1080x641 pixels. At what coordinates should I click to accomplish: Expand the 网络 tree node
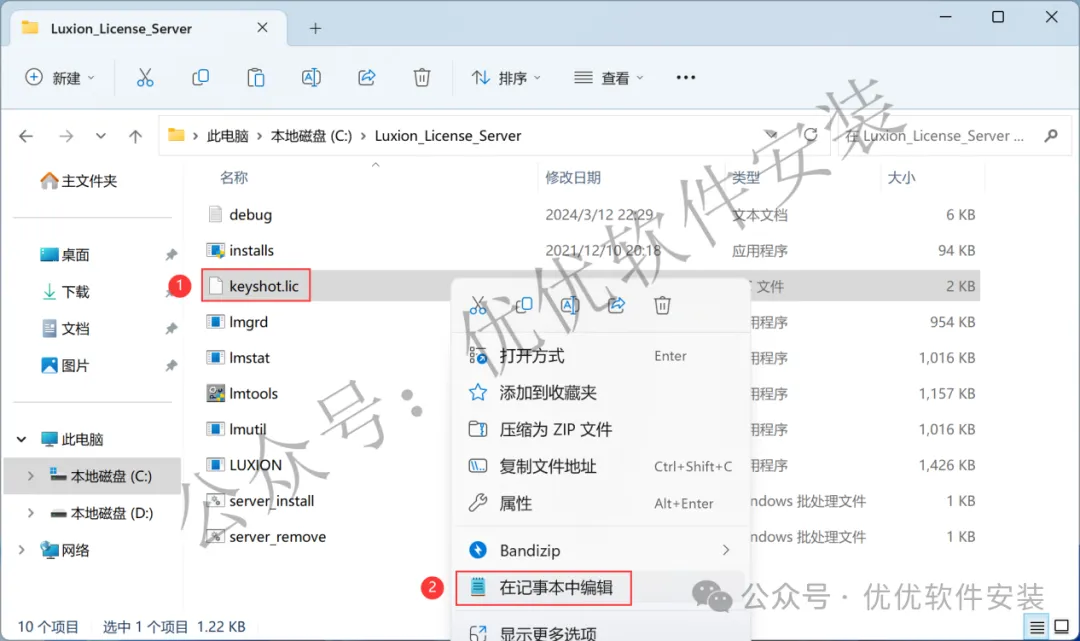tap(22, 550)
